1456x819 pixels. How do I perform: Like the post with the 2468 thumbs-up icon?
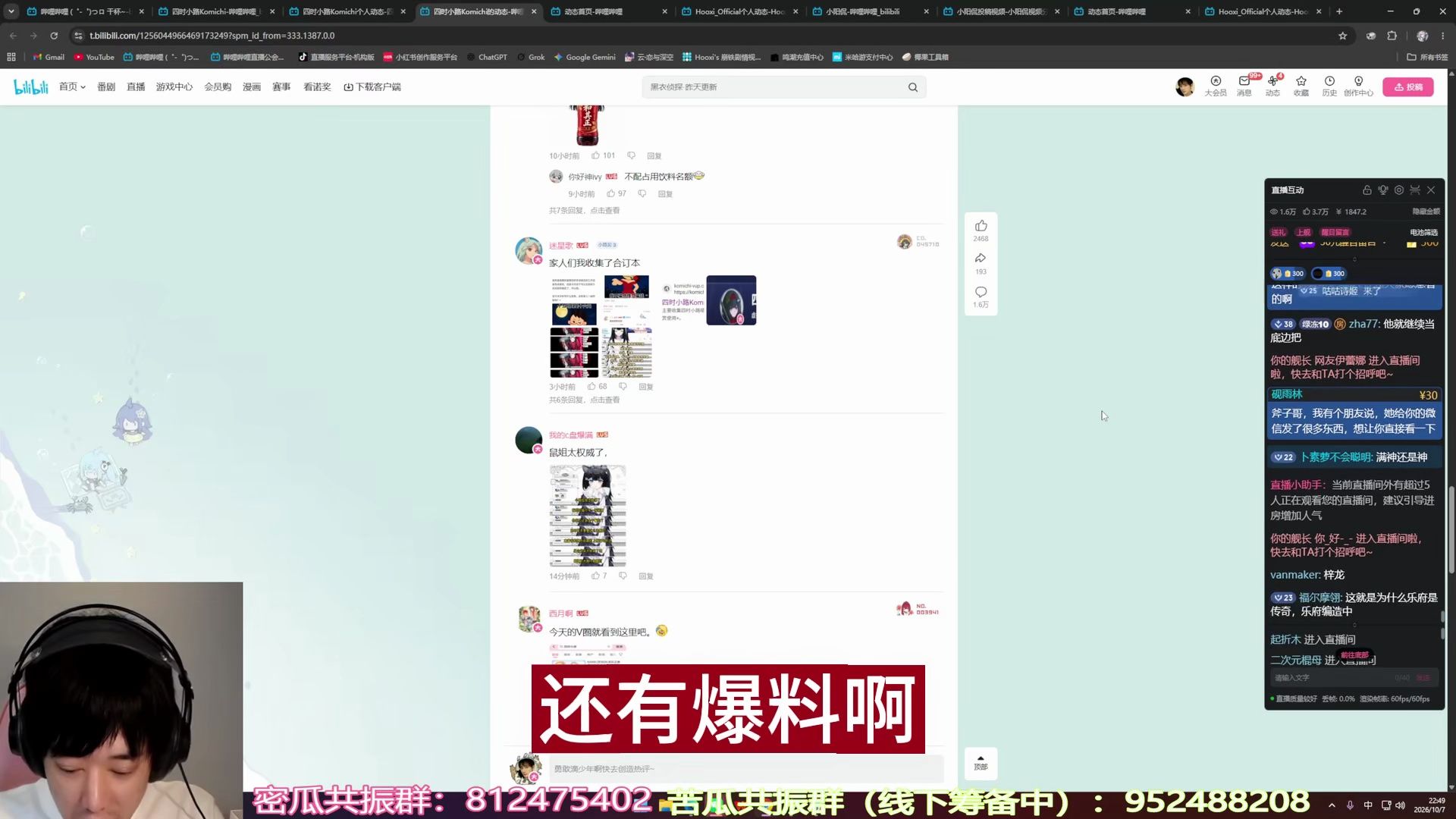[x=981, y=226]
